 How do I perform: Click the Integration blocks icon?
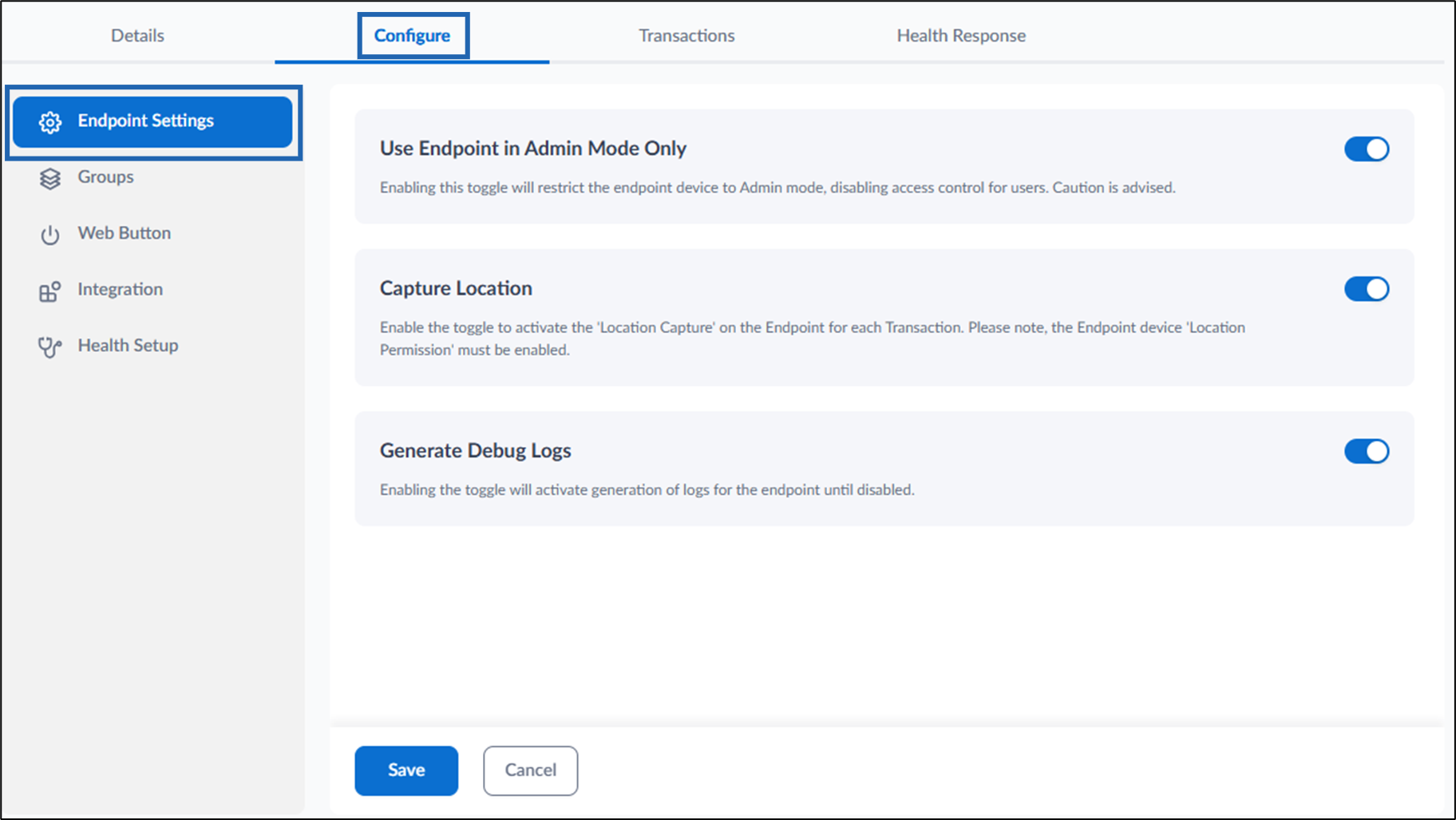49,291
